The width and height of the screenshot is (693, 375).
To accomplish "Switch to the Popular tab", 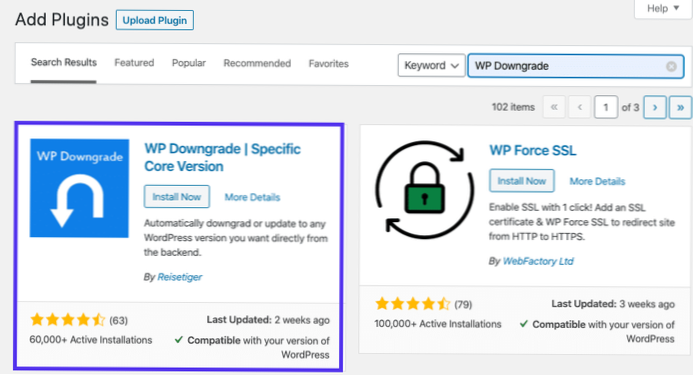I will point(189,63).
